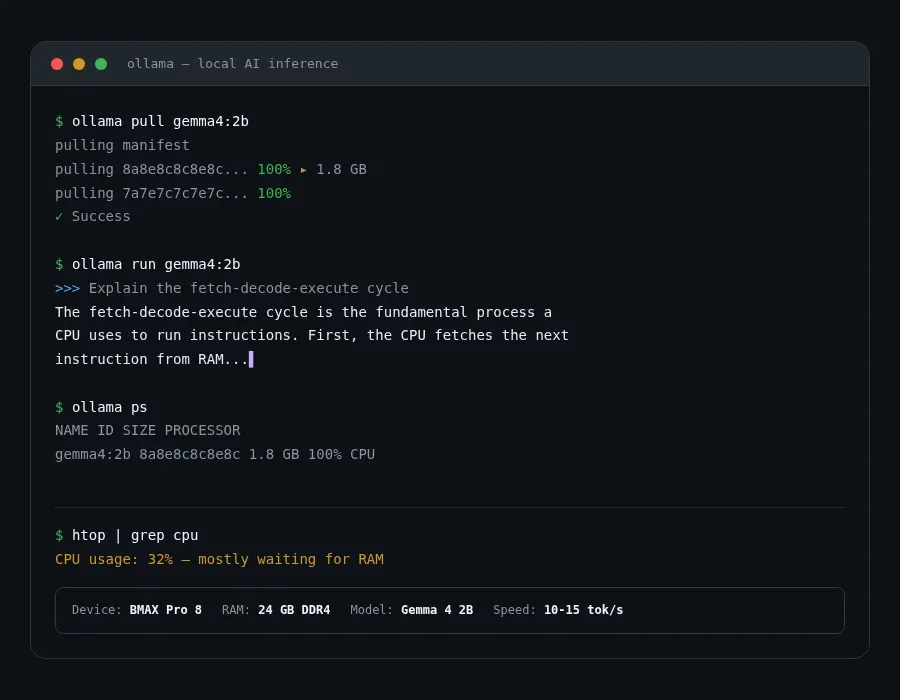Click the 'Success' status text
The width and height of the screenshot is (900, 700).
[101, 216]
